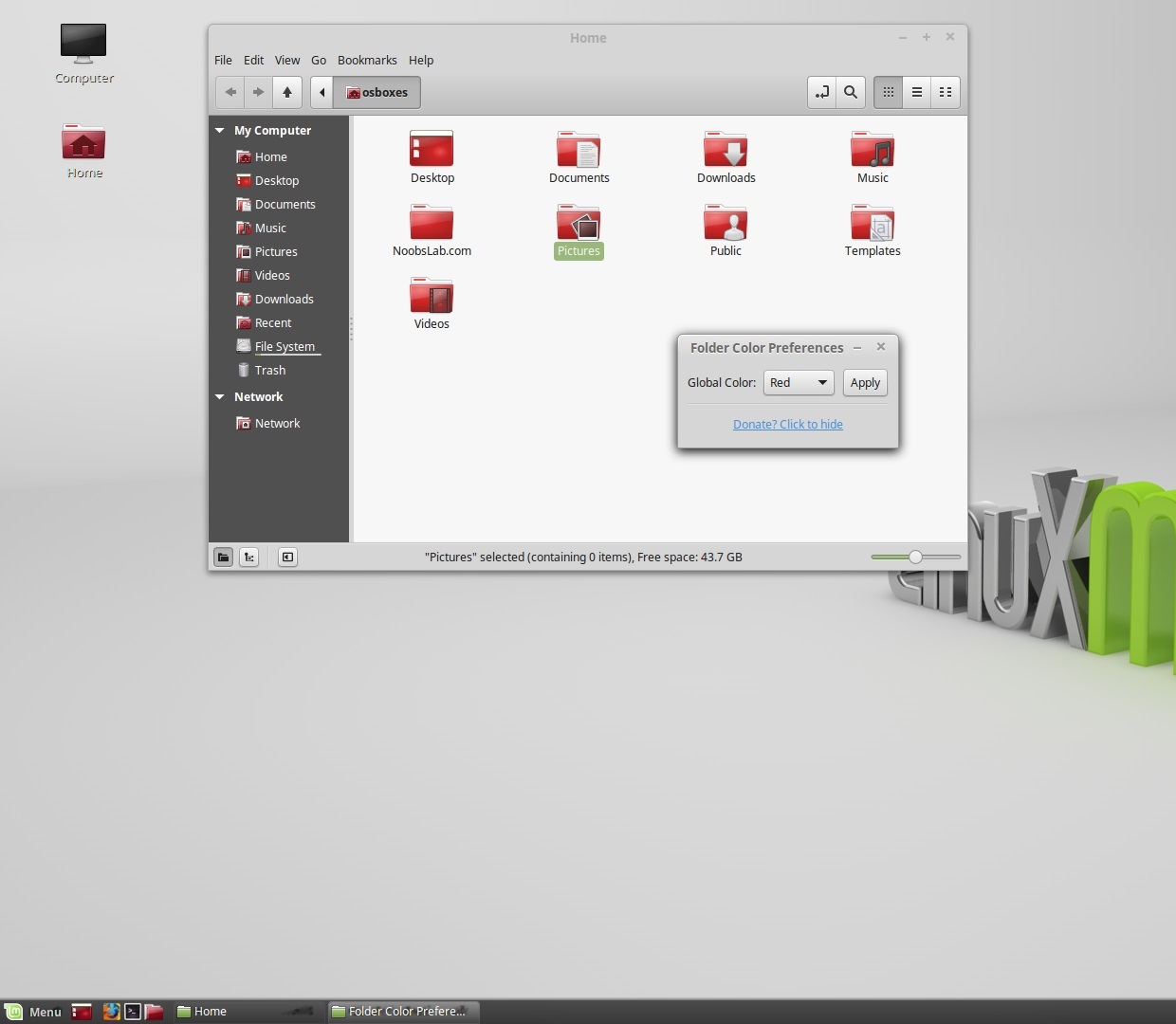Open the Bookmarks menu
Viewport: 1176px width, 1024px height.
tap(367, 60)
